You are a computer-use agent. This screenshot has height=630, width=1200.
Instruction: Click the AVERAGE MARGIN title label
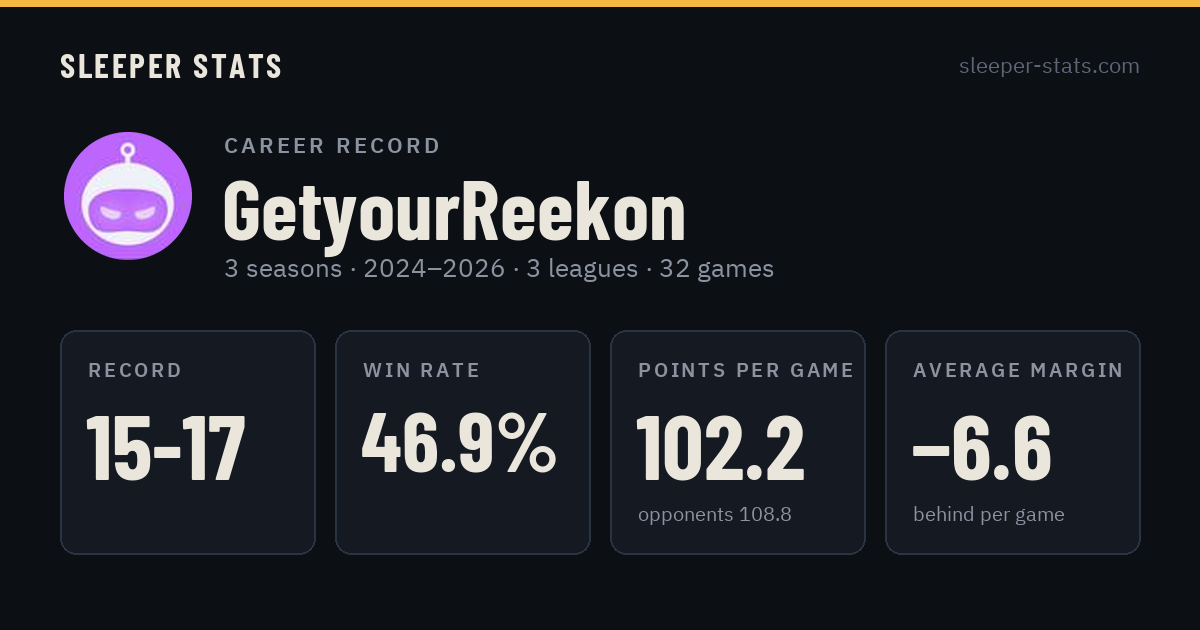click(x=1018, y=371)
